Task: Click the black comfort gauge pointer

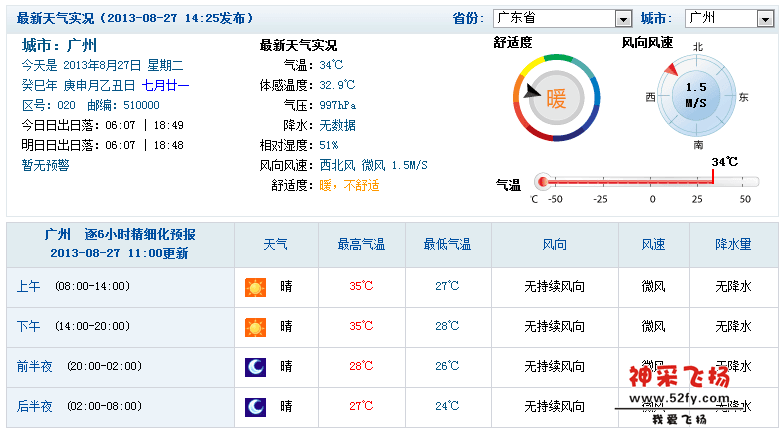Action: [x=532, y=91]
